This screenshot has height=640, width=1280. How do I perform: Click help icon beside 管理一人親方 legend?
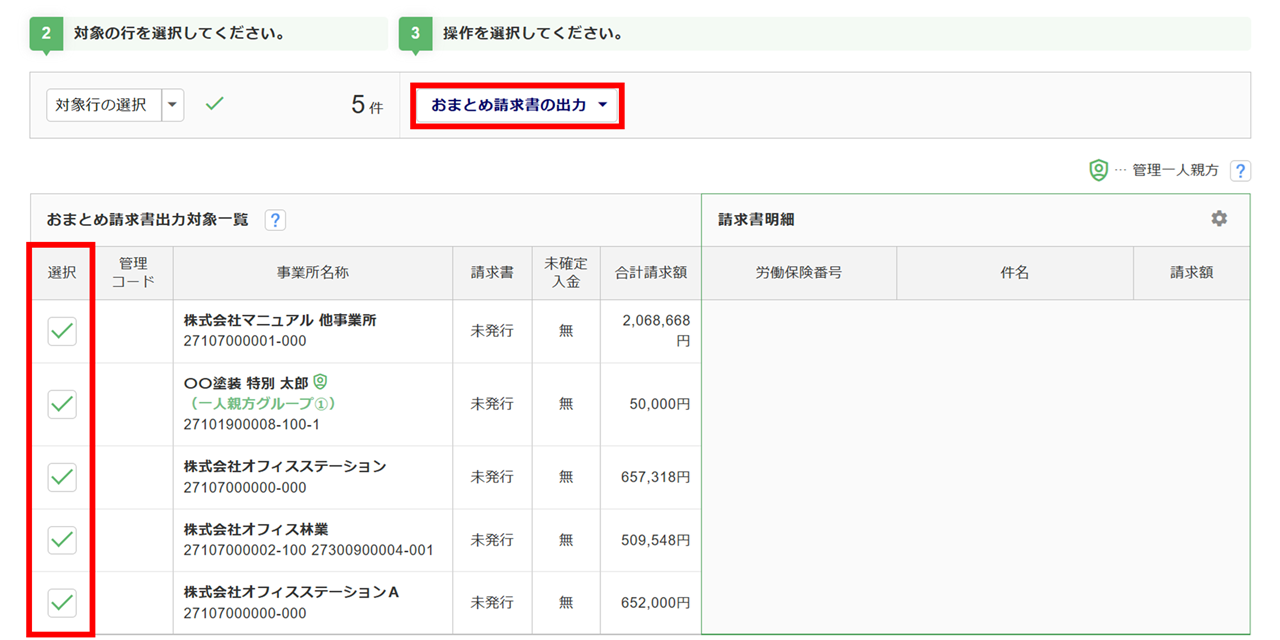pyautogui.click(x=1240, y=171)
